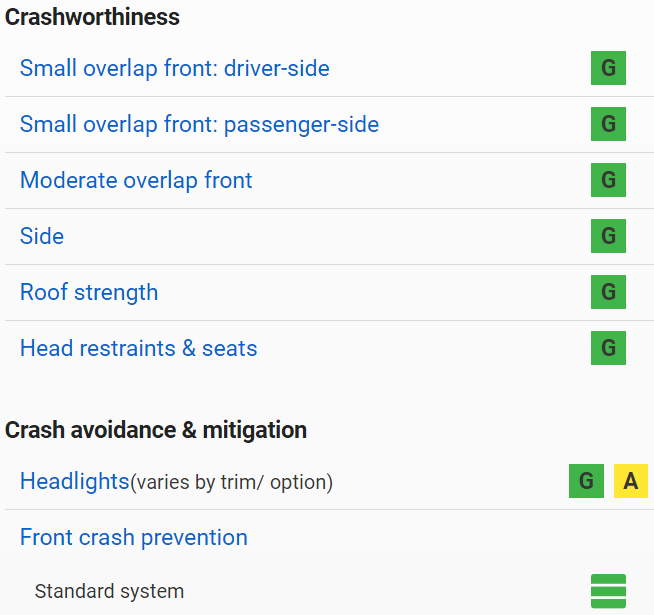Click the G rating icon in the Side row
The height and width of the screenshot is (615, 654).
608,236
